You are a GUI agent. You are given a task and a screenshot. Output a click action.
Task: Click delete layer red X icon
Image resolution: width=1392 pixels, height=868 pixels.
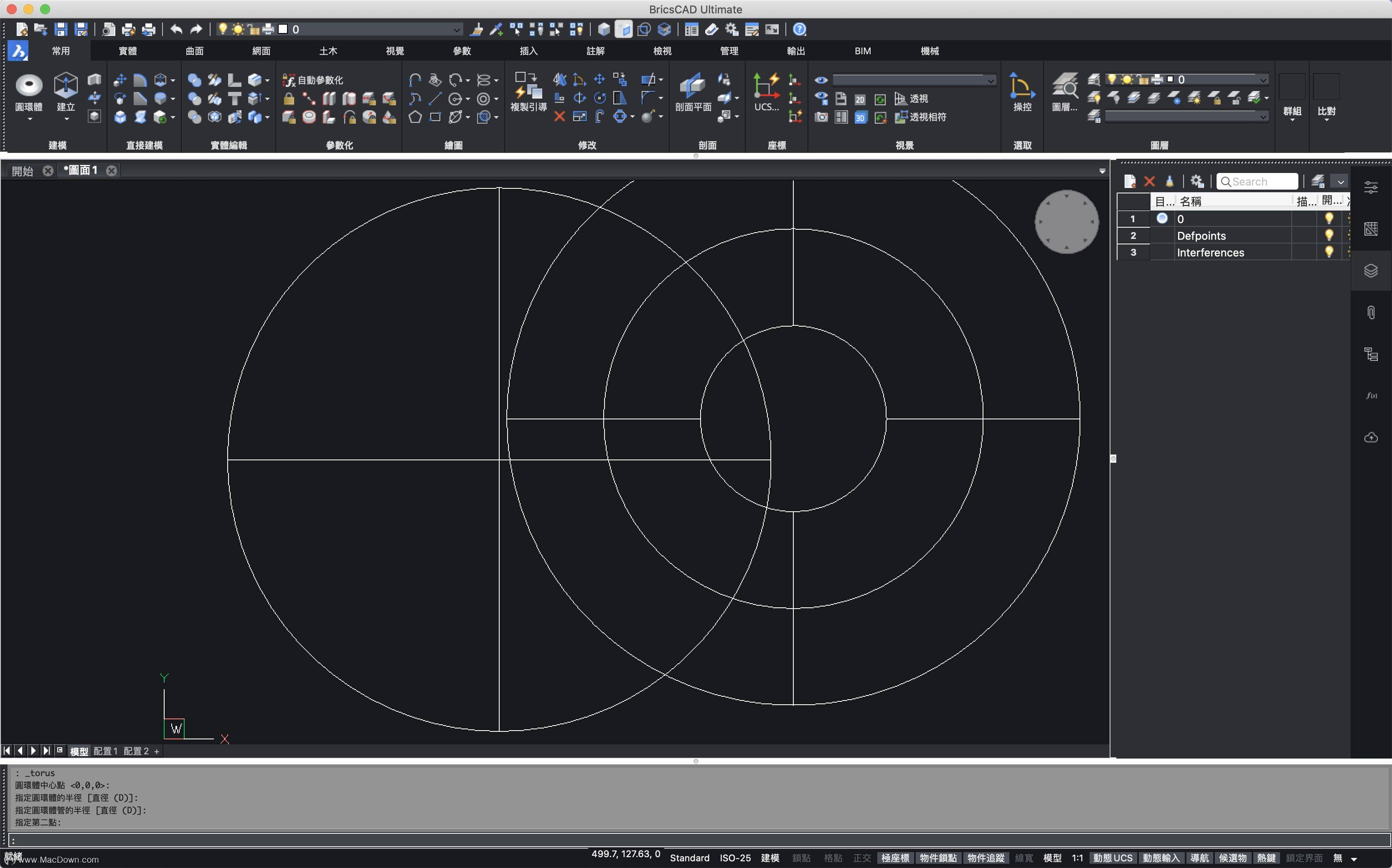pyautogui.click(x=1149, y=181)
